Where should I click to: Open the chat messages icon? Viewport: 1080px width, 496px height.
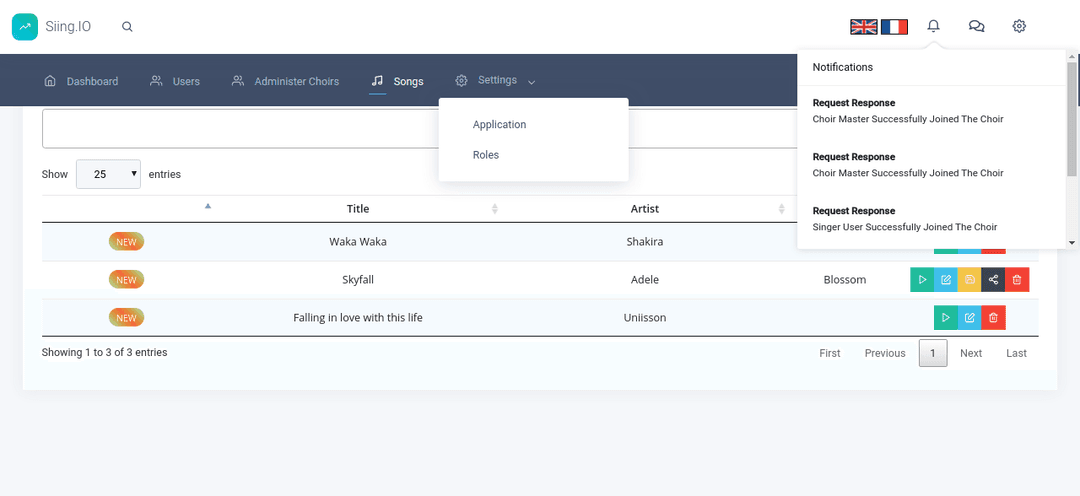tap(976, 26)
